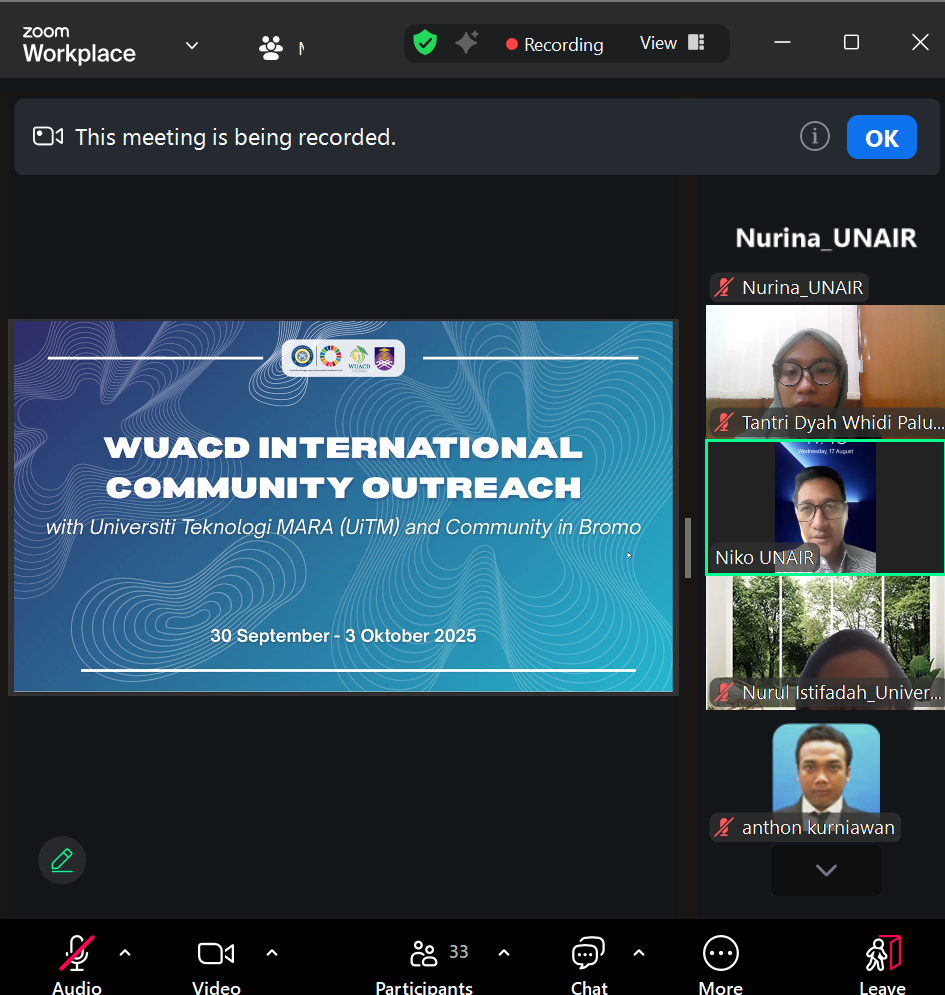Screen dimensions: 945x995
Task: Click the divider handle between slide and gallery
Action: (688, 548)
